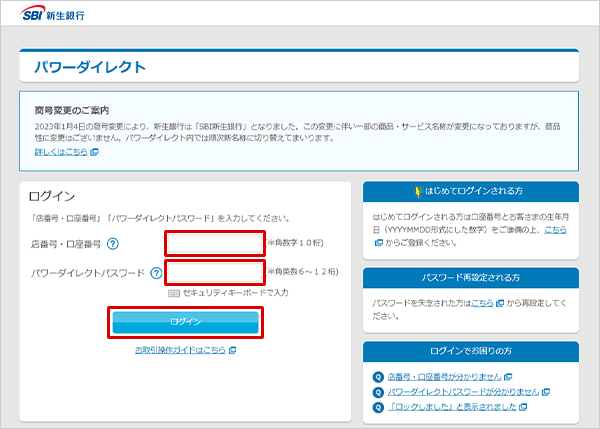600x429 pixels.
Task: Click the 店番号・口座番号 input field
Action: point(215,243)
